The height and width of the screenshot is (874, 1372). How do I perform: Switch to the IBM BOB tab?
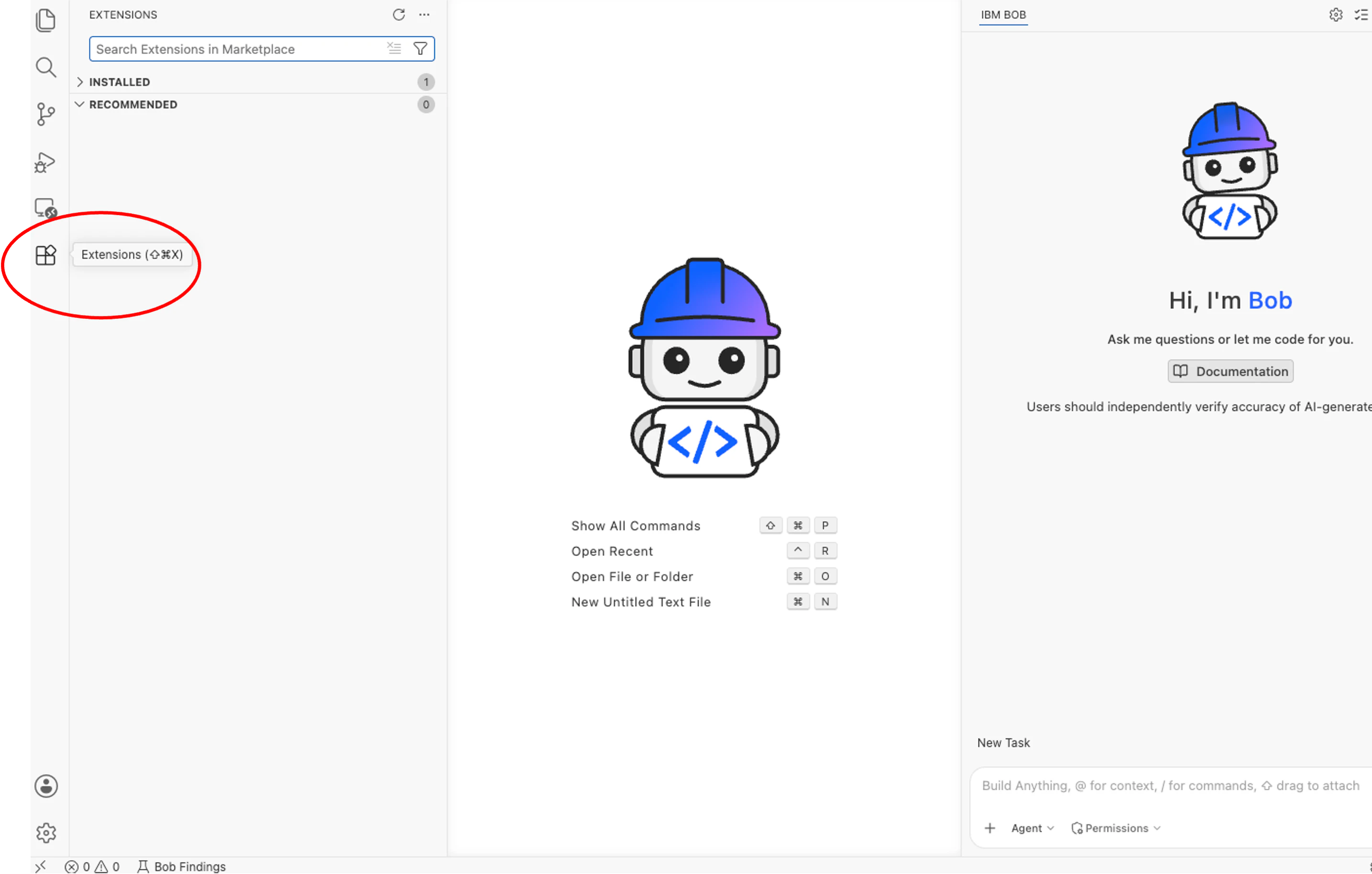tap(1003, 15)
